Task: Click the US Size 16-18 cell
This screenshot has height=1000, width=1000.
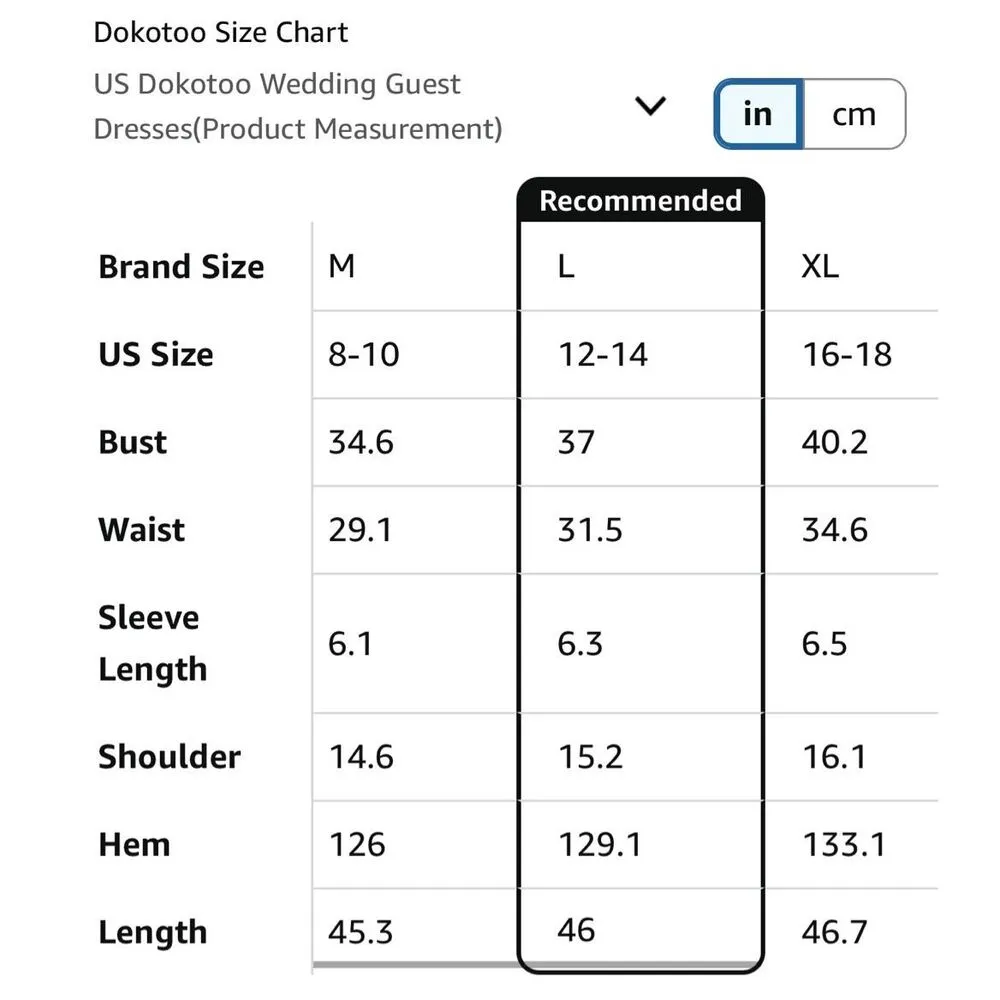Action: pos(847,354)
